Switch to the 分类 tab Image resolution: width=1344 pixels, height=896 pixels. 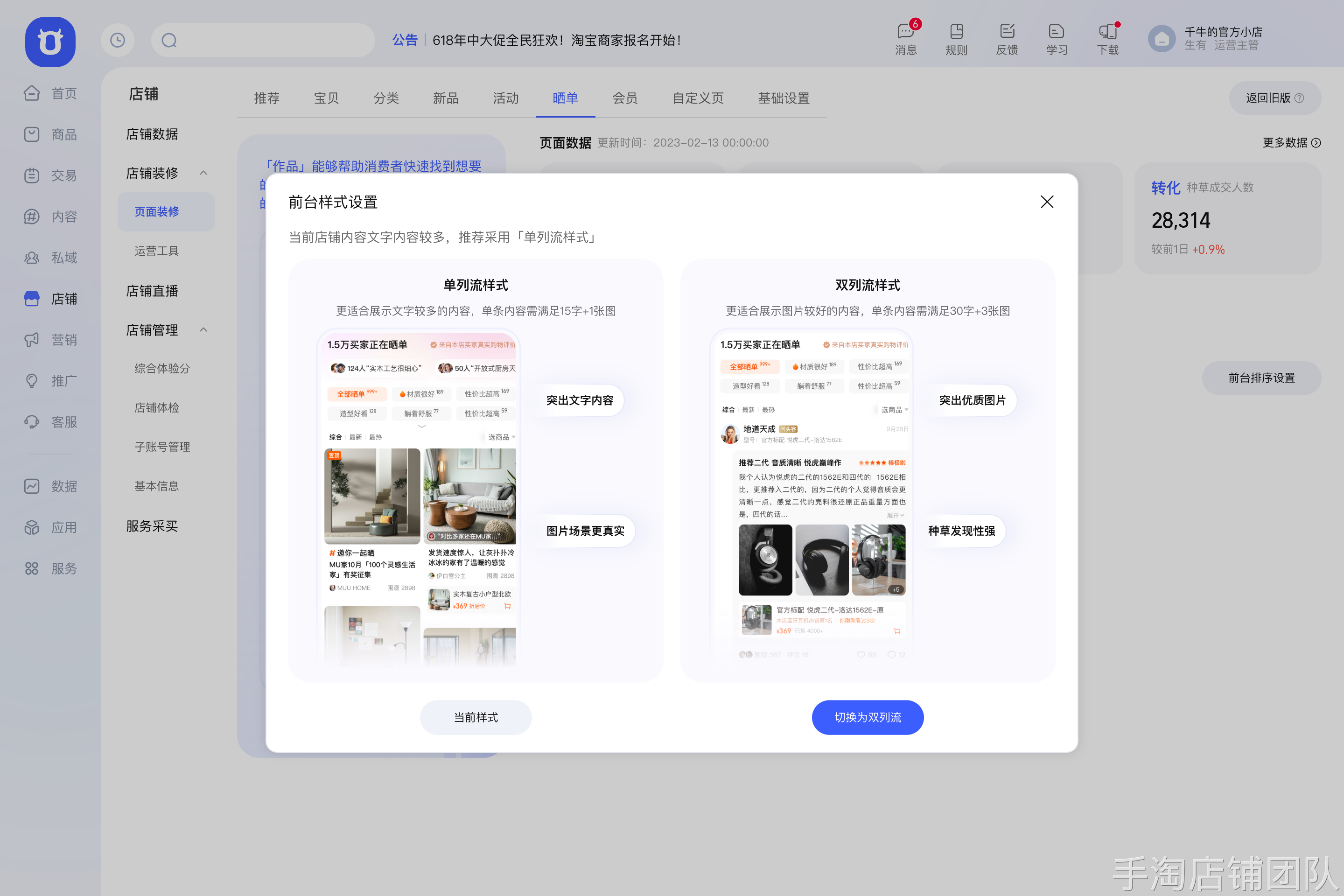(386, 98)
